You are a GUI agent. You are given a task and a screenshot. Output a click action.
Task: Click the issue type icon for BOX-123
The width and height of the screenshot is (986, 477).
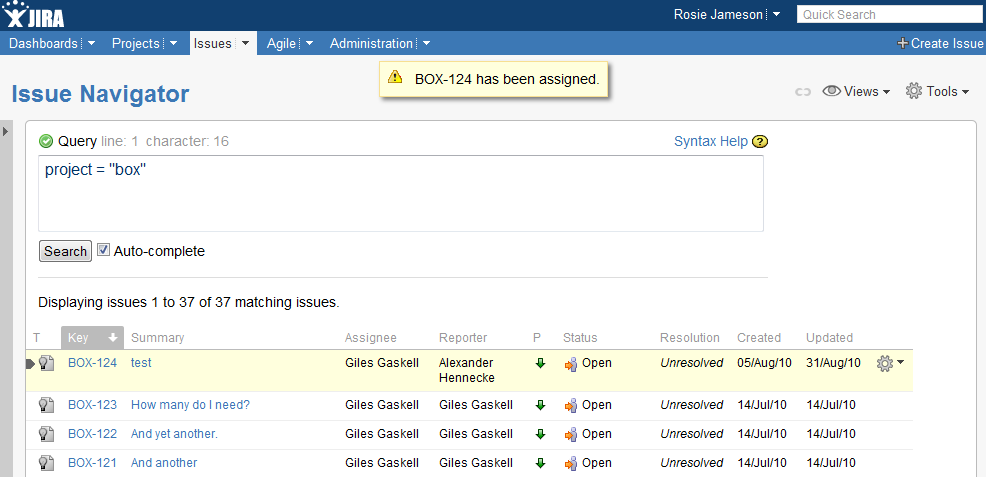click(46, 405)
